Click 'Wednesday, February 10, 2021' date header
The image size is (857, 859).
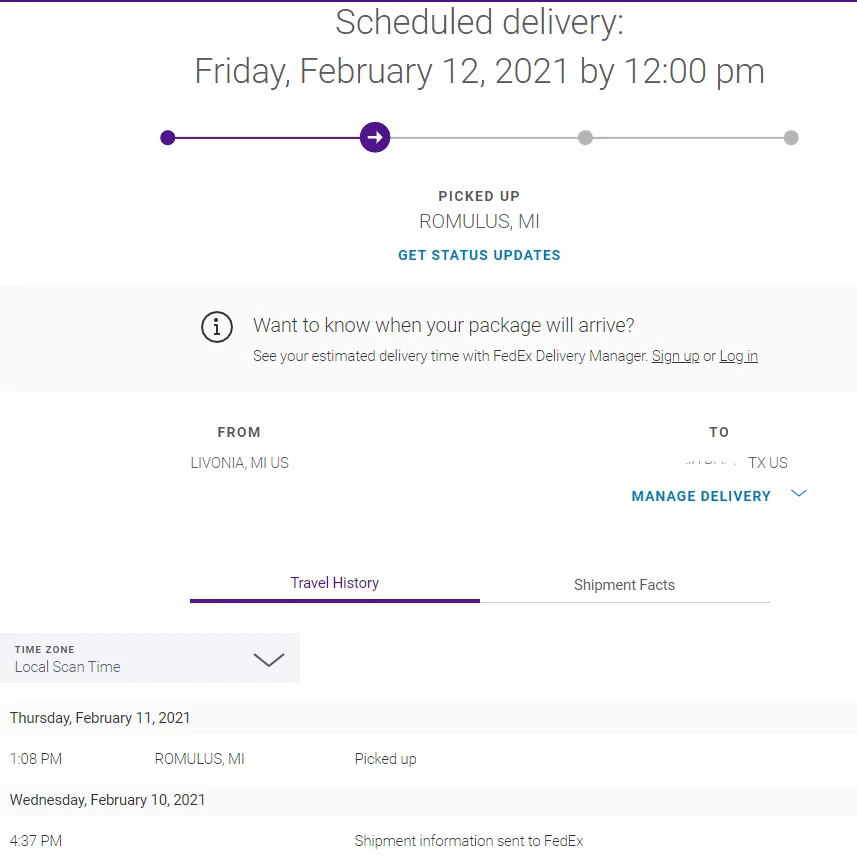(107, 800)
